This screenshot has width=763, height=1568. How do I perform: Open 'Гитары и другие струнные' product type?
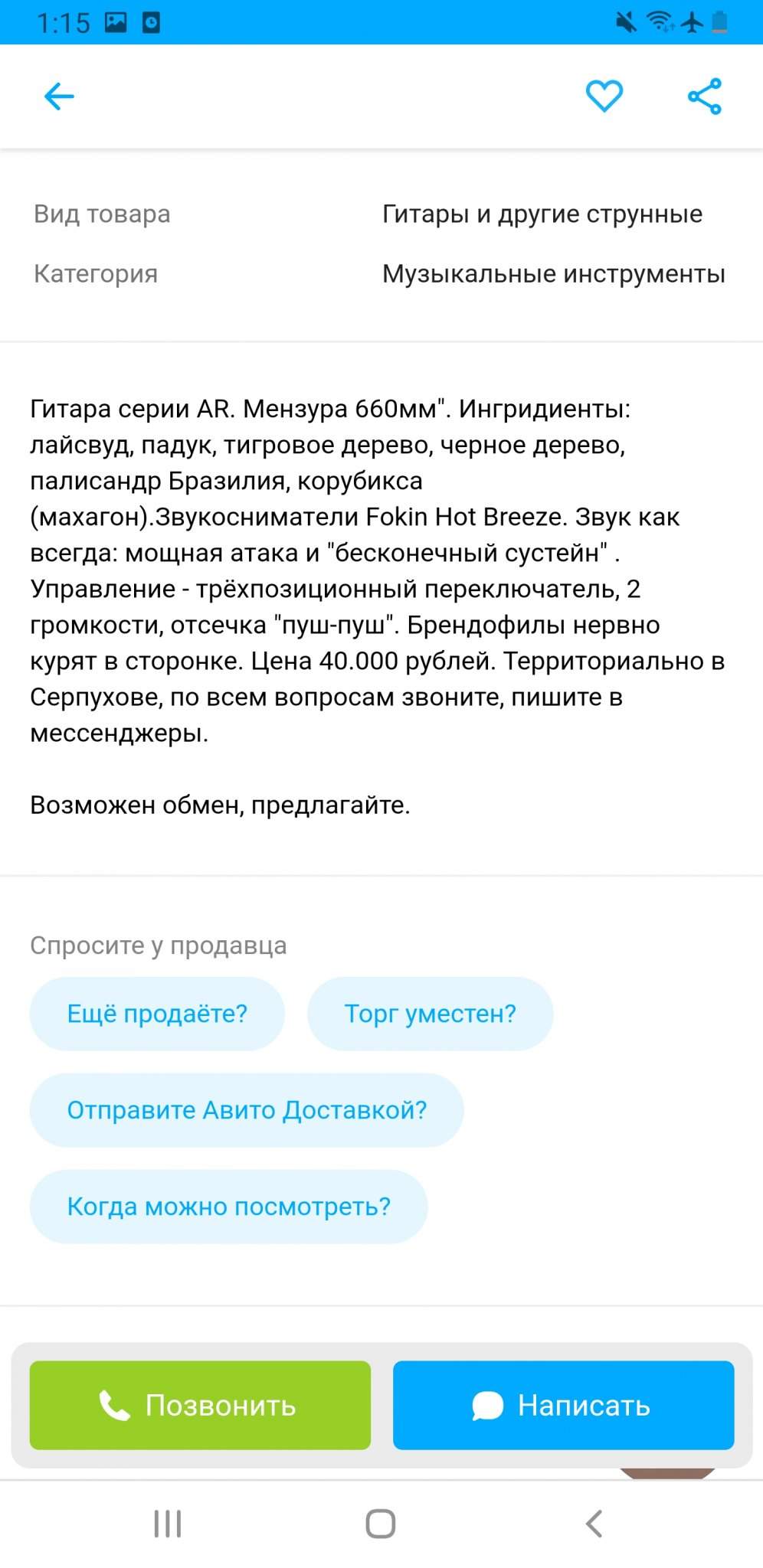tap(542, 214)
